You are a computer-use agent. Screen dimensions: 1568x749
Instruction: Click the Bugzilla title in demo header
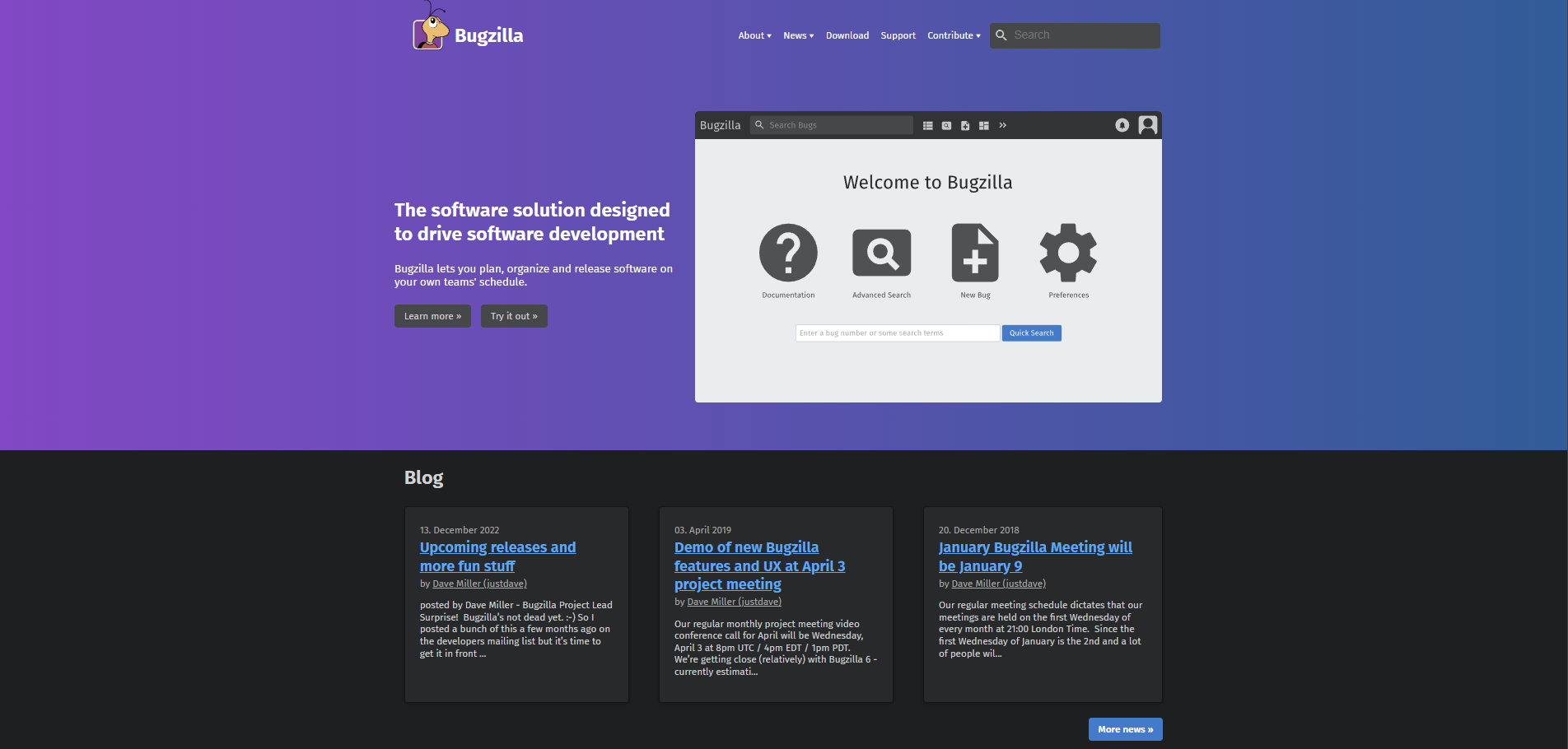pos(720,125)
